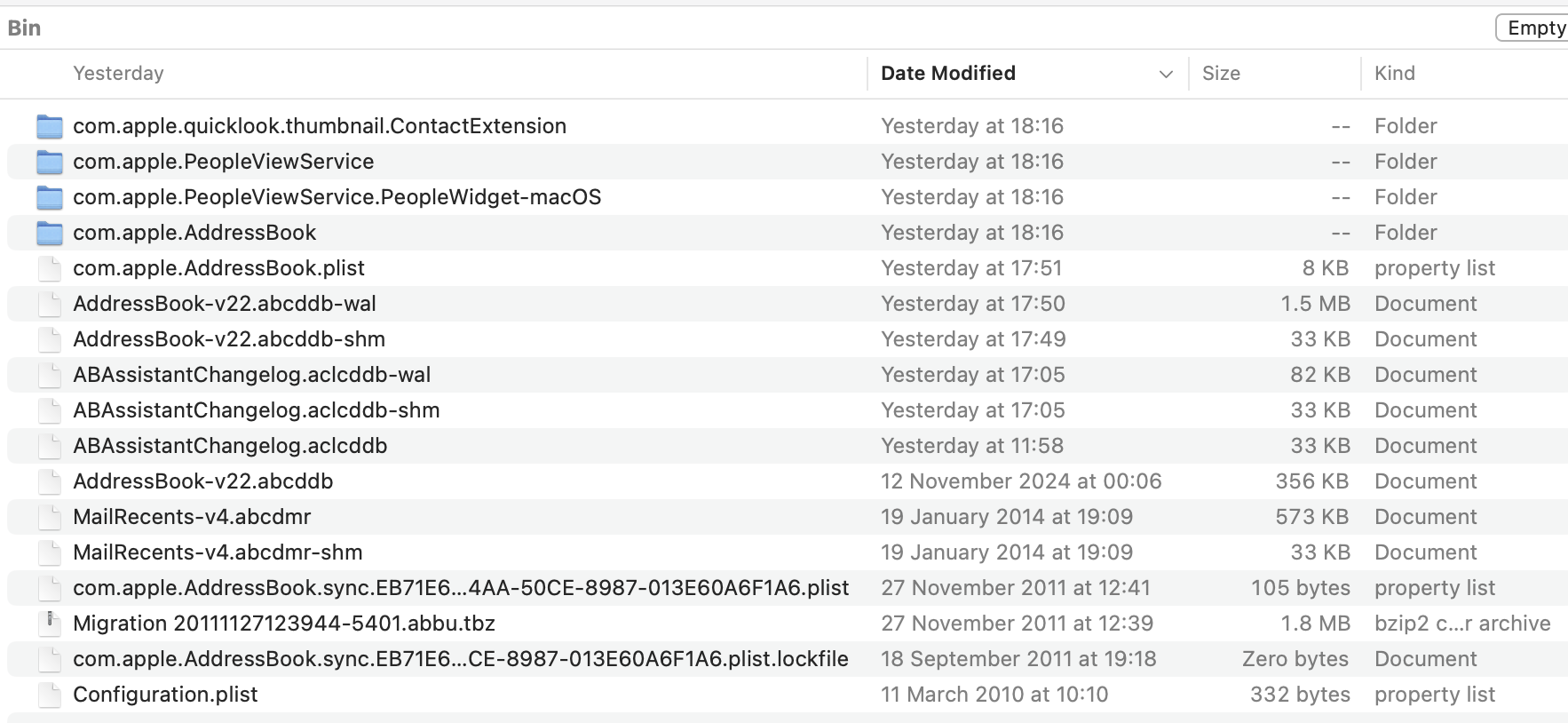The image size is (1568, 723).
Task: Click the PeopleWidget-macOS folder icon
Action: tap(50, 198)
